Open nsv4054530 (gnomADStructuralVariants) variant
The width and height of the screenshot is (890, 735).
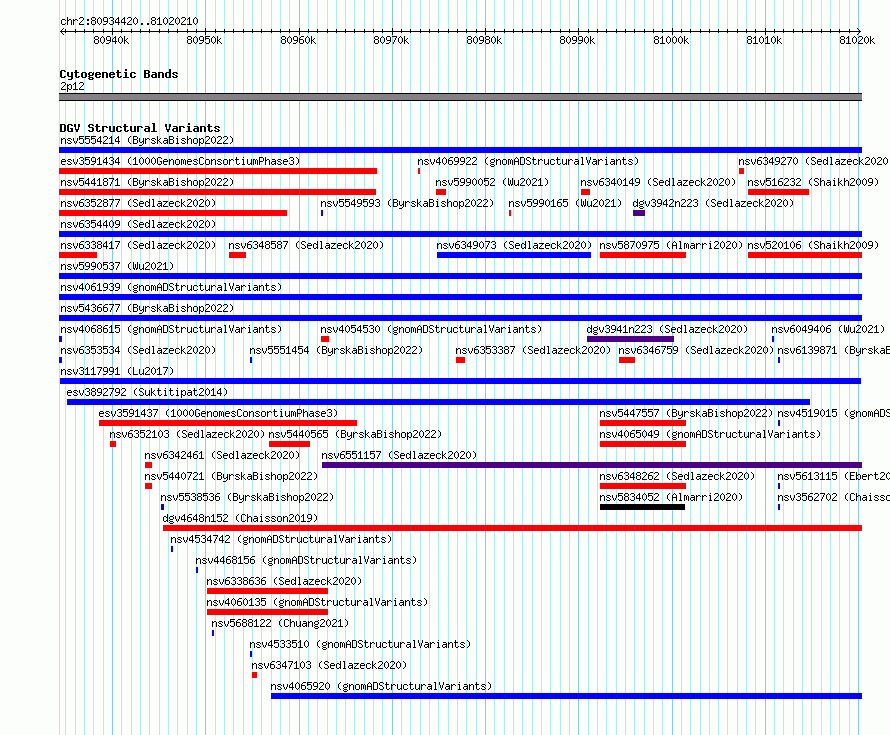point(431,329)
